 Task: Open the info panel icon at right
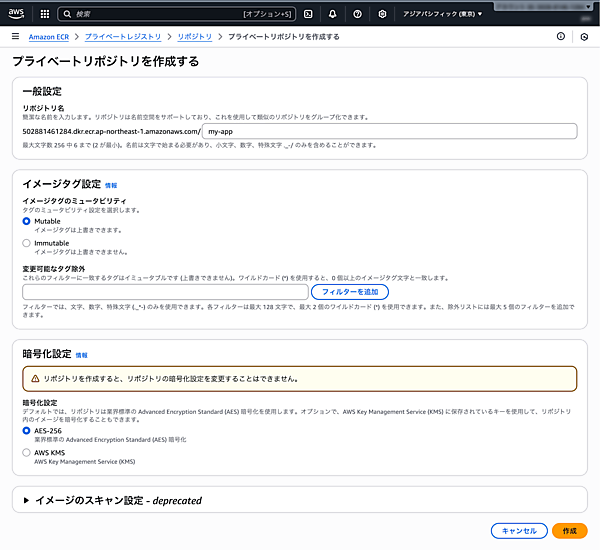[x=560, y=36]
